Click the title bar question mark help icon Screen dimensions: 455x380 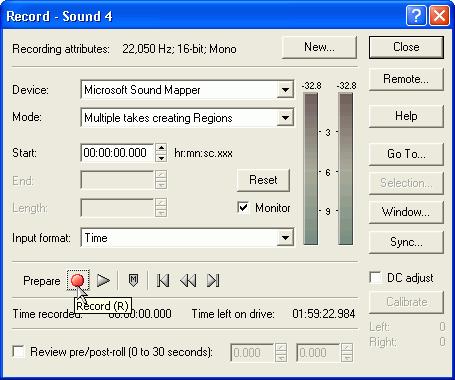click(416, 16)
